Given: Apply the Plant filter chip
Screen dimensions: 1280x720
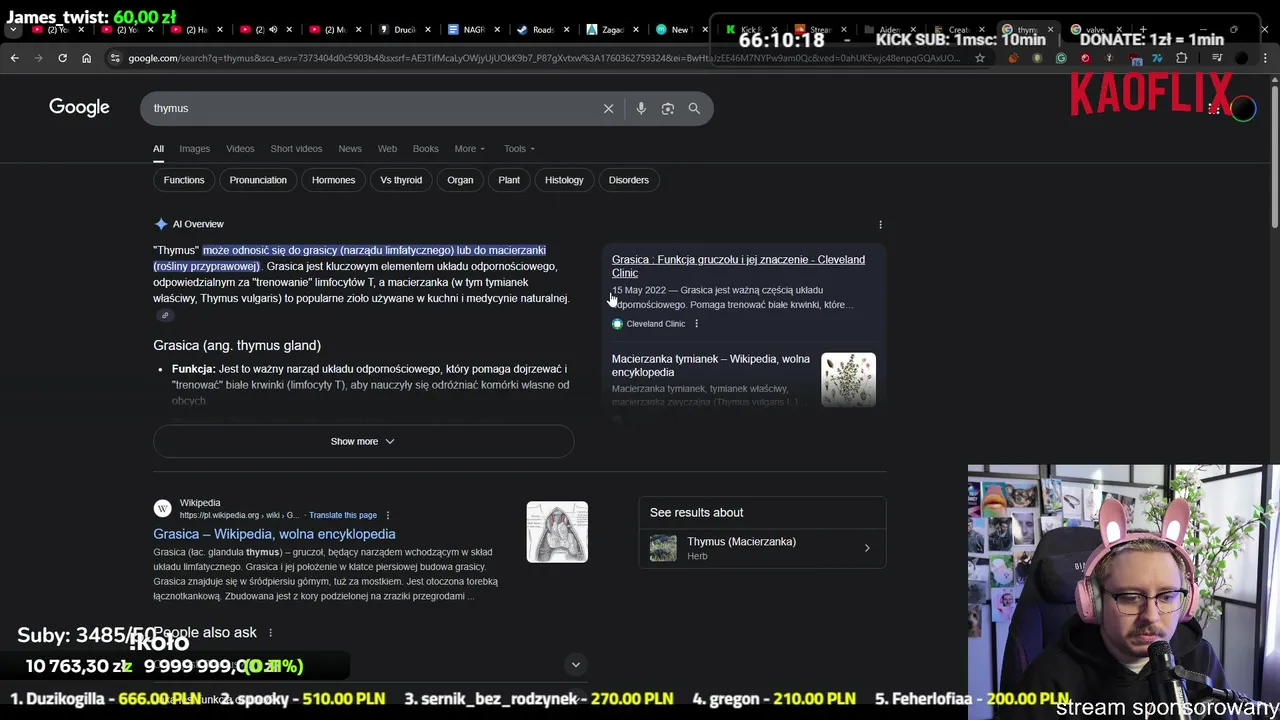Looking at the screenshot, I should click(x=509, y=180).
